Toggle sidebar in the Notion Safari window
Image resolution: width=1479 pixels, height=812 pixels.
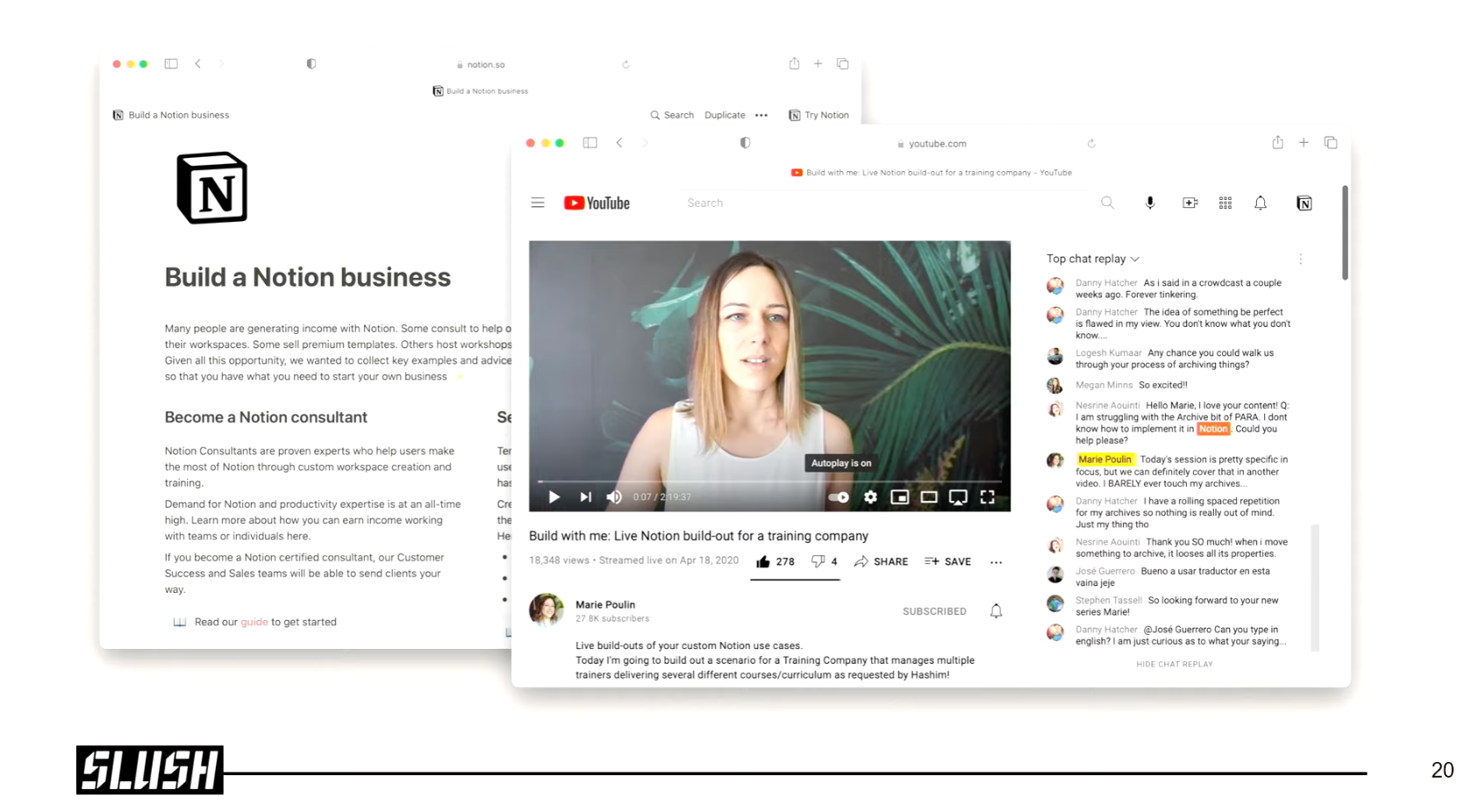pos(171,64)
